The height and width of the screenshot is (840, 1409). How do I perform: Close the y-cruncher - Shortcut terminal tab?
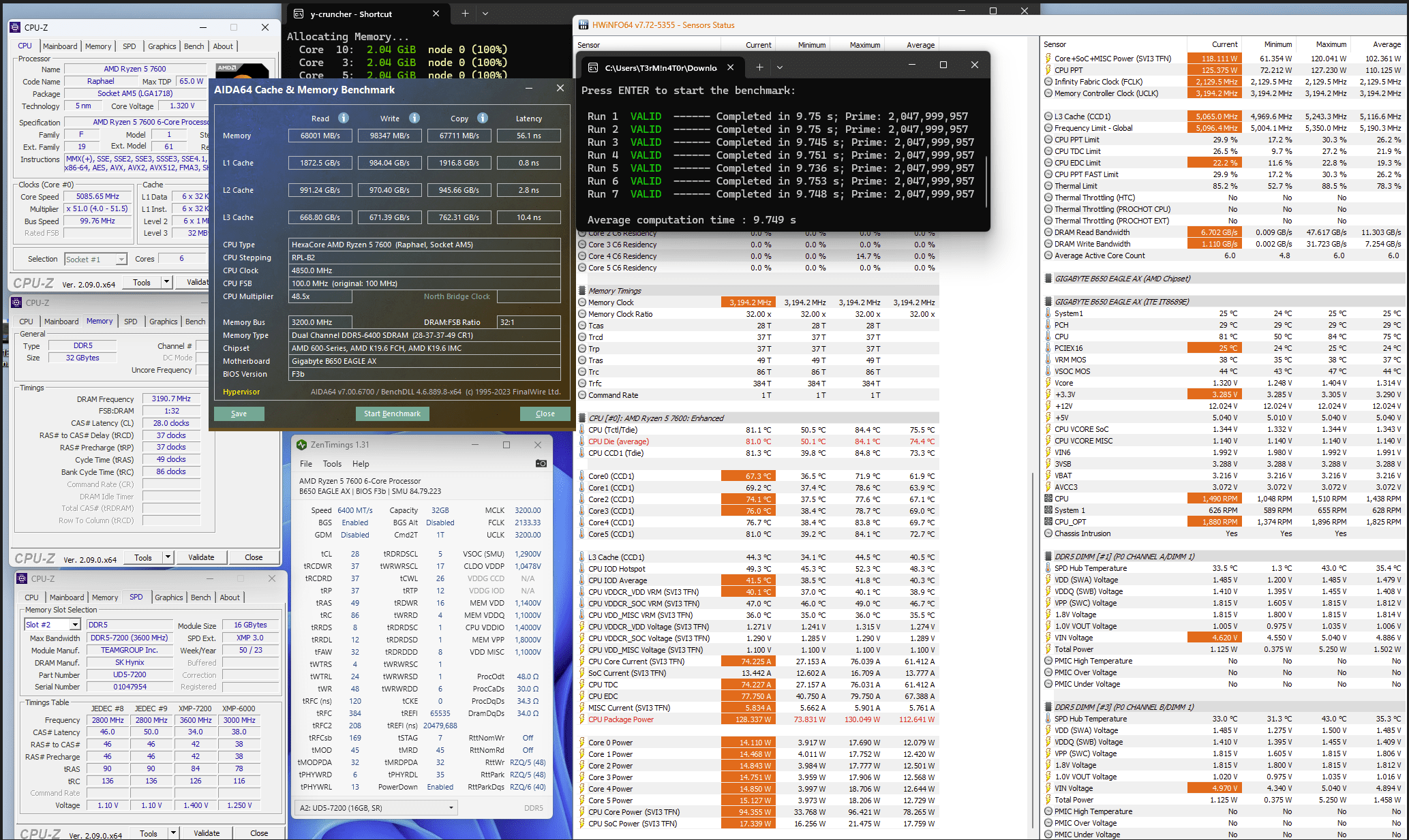pyautogui.click(x=436, y=14)
